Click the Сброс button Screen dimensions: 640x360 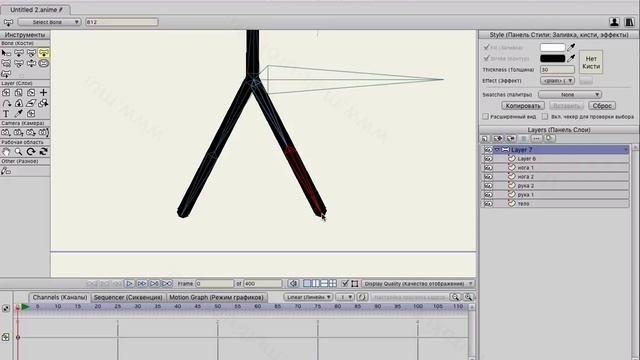click(x=602, y=106)
